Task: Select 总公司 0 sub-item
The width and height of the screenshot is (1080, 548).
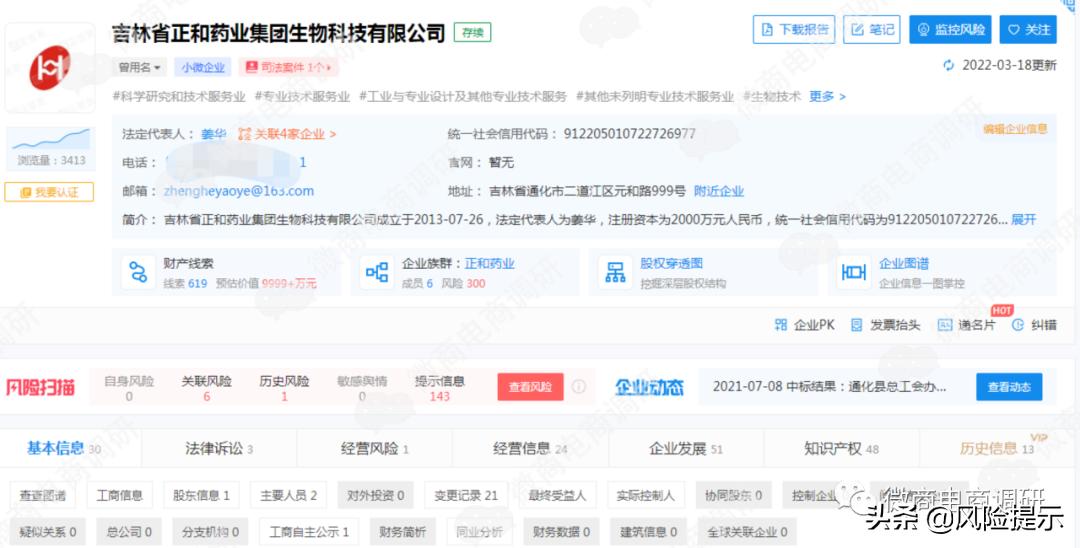Action: coord(129,532)
